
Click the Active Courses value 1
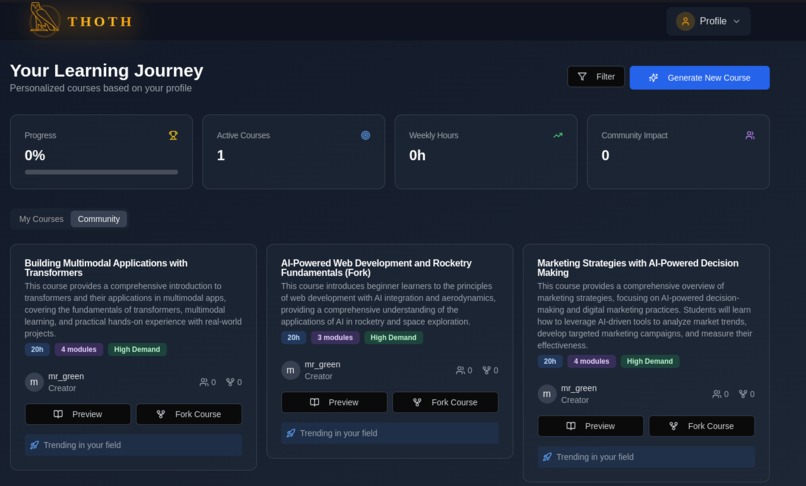221,155
